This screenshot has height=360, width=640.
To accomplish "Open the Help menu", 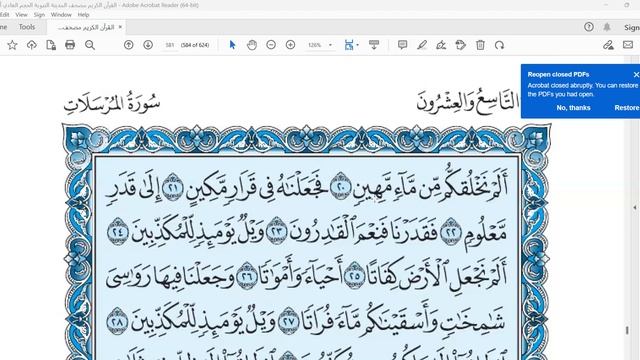I will click(83, 14).
